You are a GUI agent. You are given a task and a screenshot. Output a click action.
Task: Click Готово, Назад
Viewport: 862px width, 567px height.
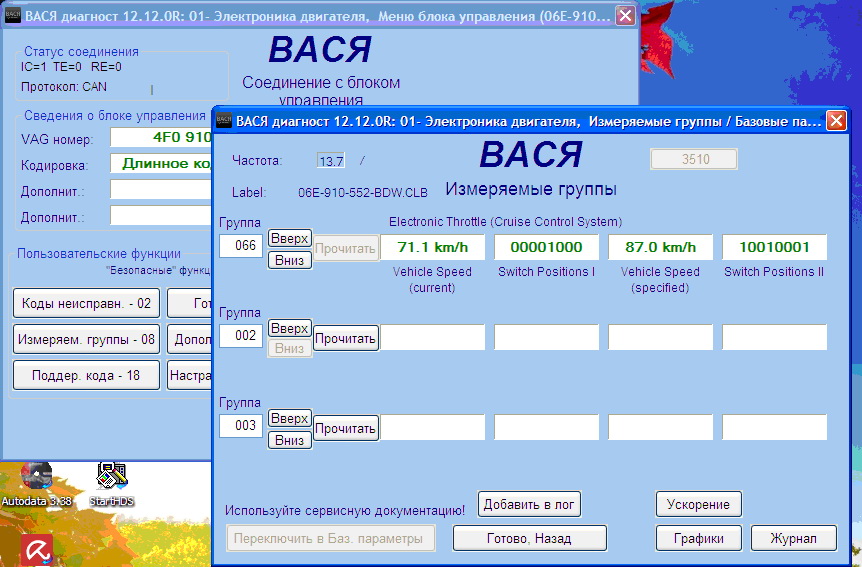(x=529, y=538)
